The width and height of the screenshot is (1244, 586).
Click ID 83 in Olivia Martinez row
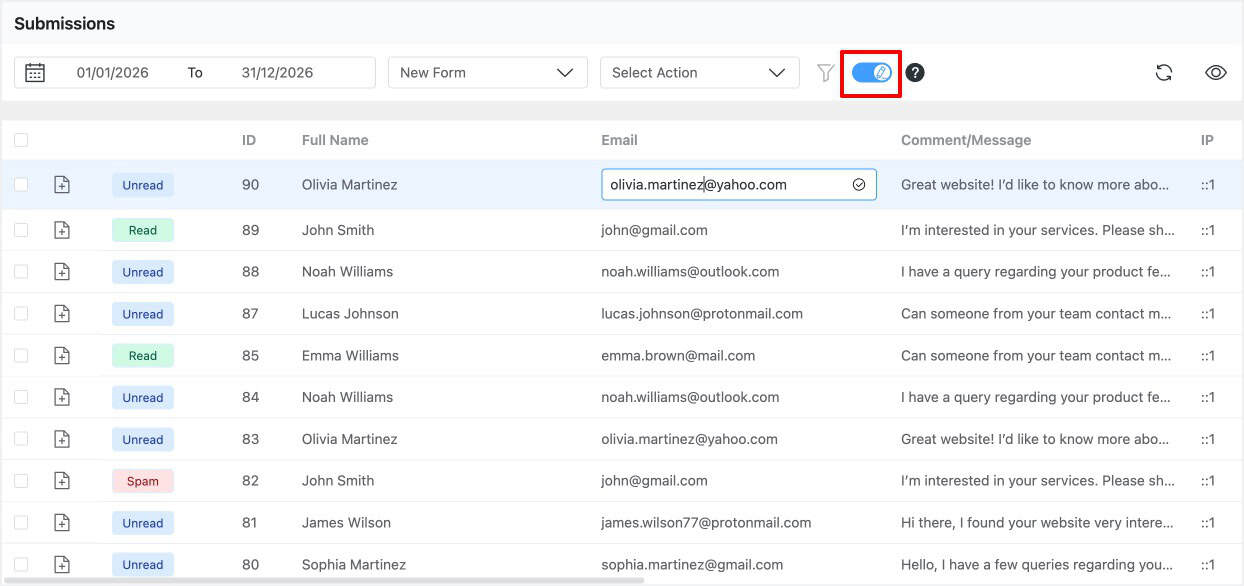pyautogui.click(x=250, y=439)
